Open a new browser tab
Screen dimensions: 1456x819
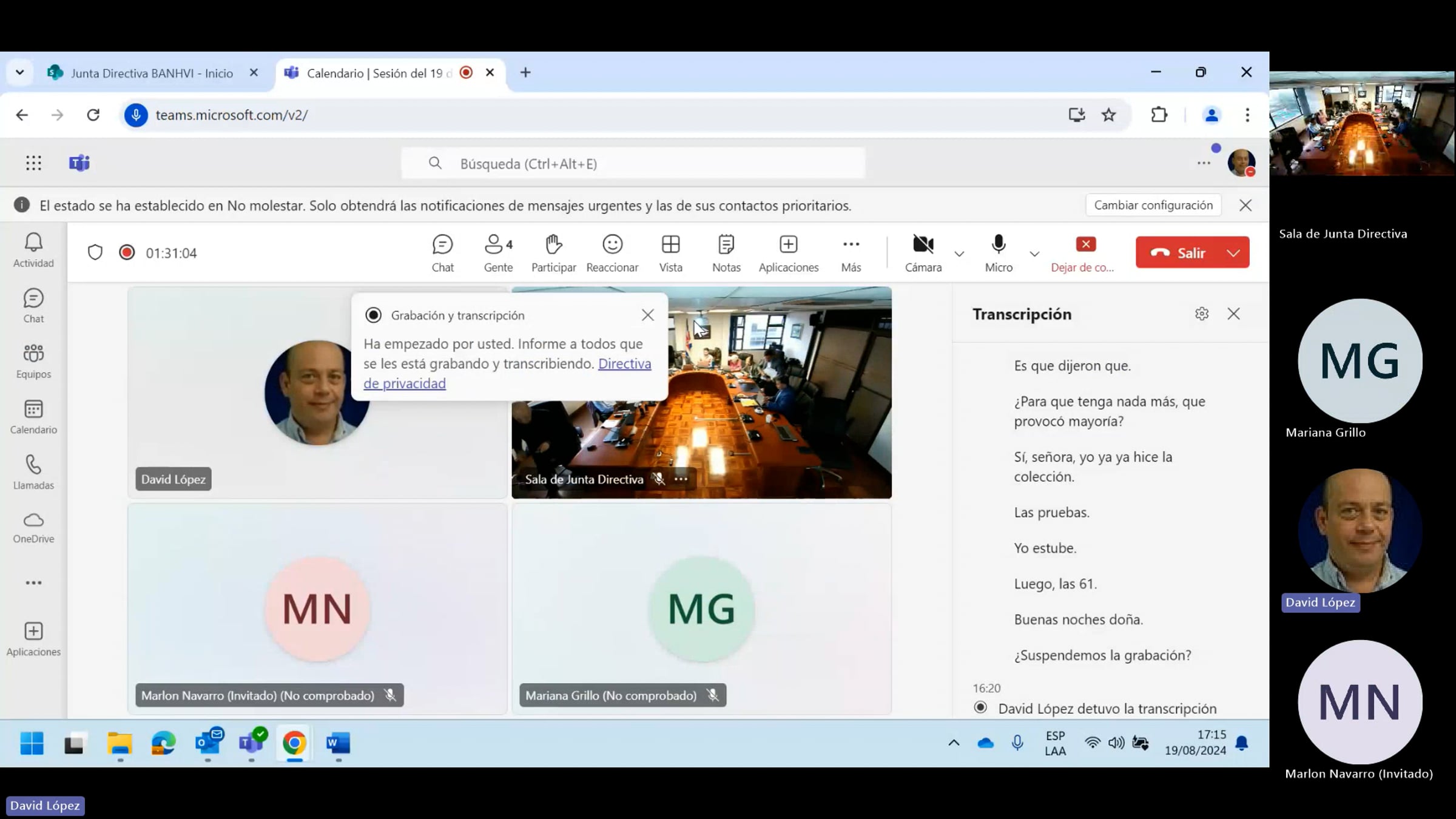[525, 73]
